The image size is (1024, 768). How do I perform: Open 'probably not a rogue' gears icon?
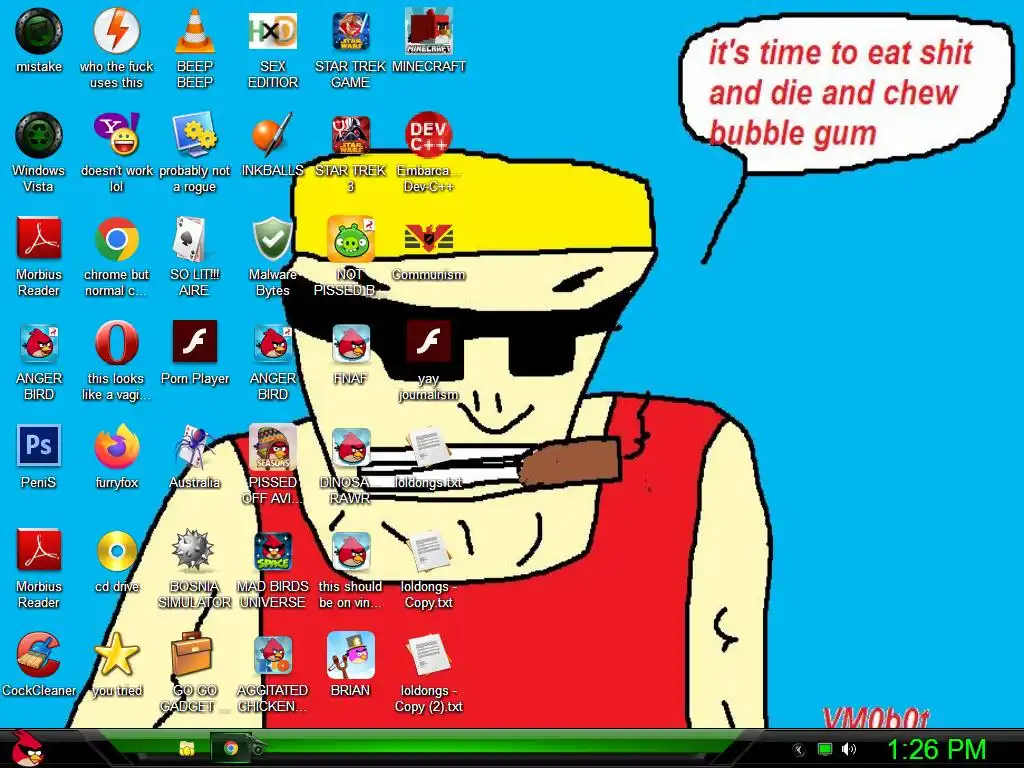195,135
